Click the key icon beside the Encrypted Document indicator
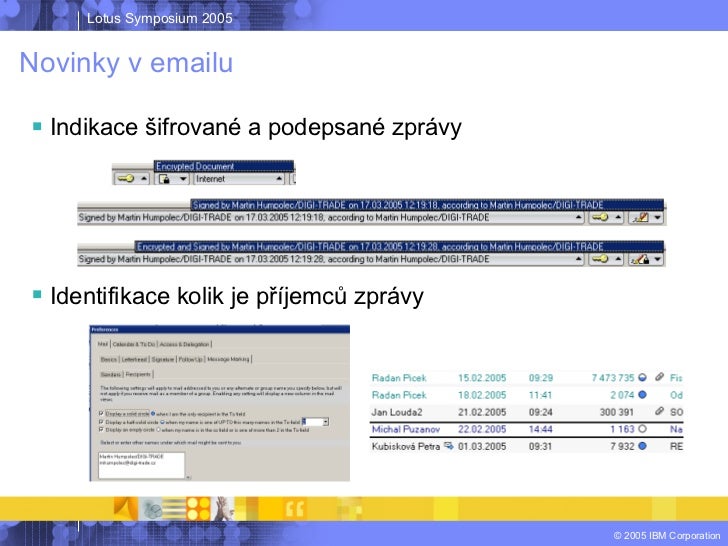The height and width of the screenshot is (546, 728). click(125, 179)
